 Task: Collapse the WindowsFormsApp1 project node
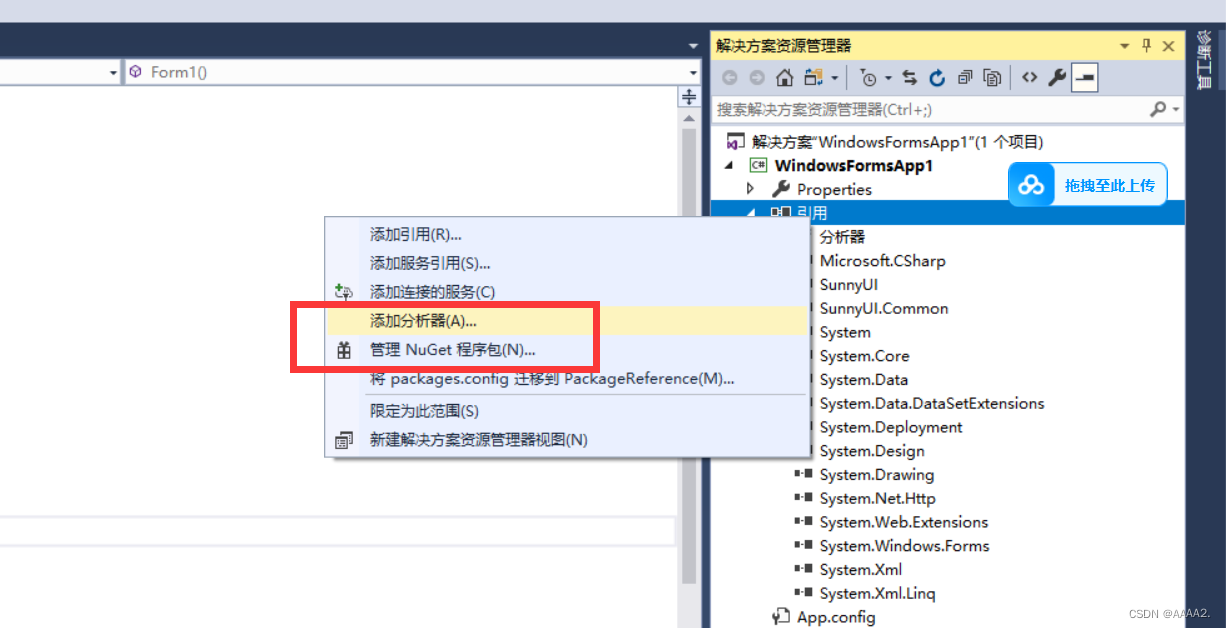pyautogui.click(x=728, y=165)
